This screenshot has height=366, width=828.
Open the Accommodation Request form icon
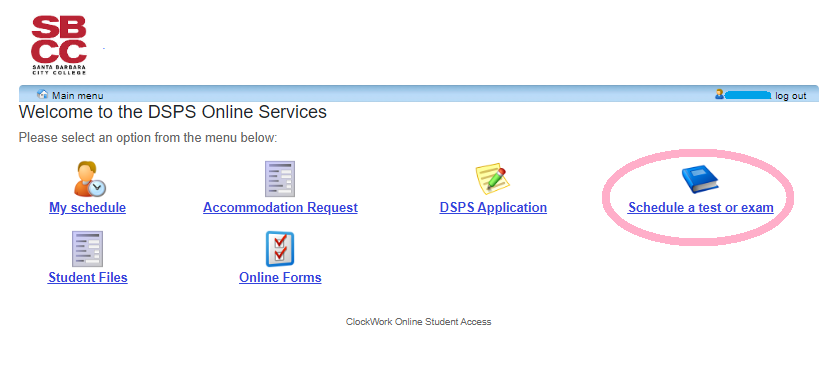click(x=280, y=179)
